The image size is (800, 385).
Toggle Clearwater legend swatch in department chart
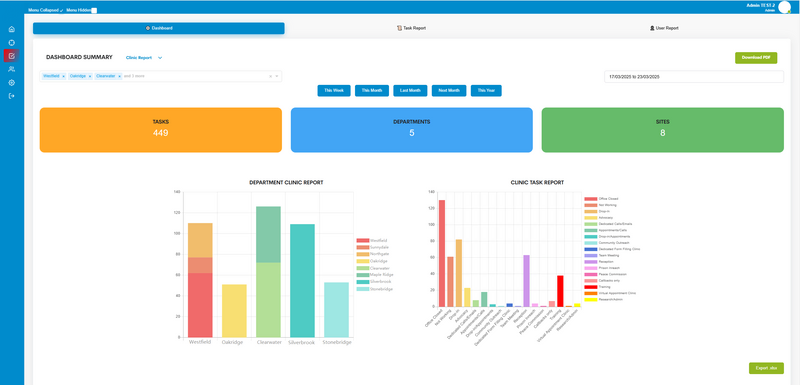pos(362,268)
